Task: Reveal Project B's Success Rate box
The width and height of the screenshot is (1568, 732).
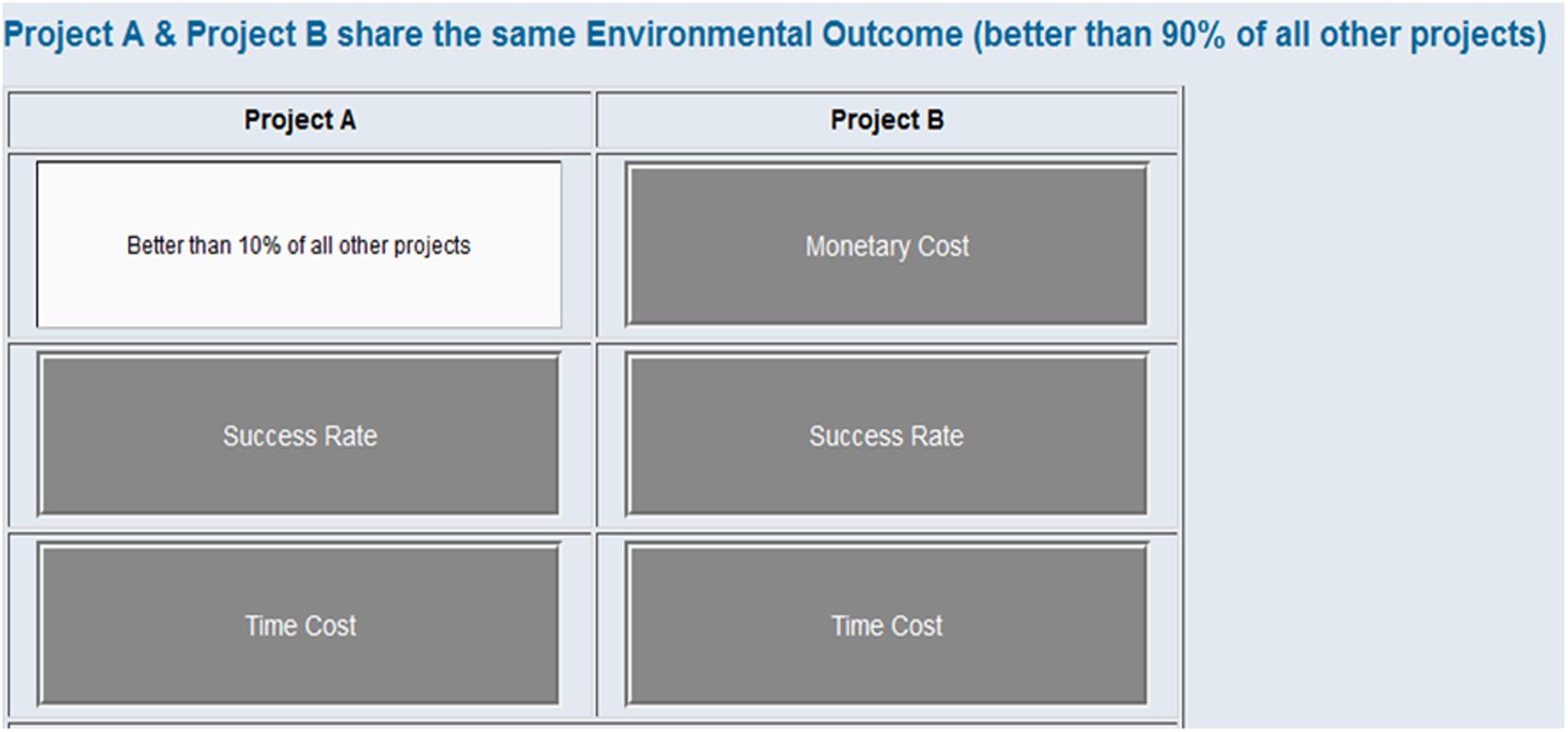Action: coord(887,435)
